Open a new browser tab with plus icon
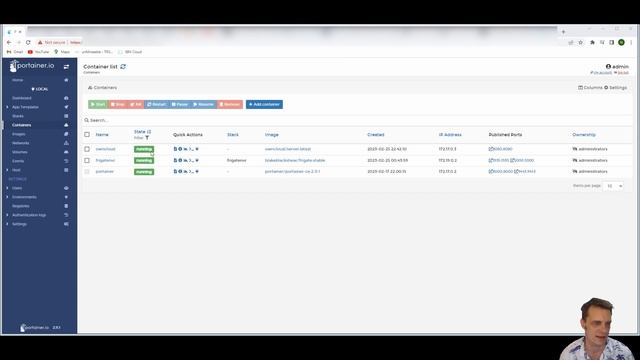 563,31
